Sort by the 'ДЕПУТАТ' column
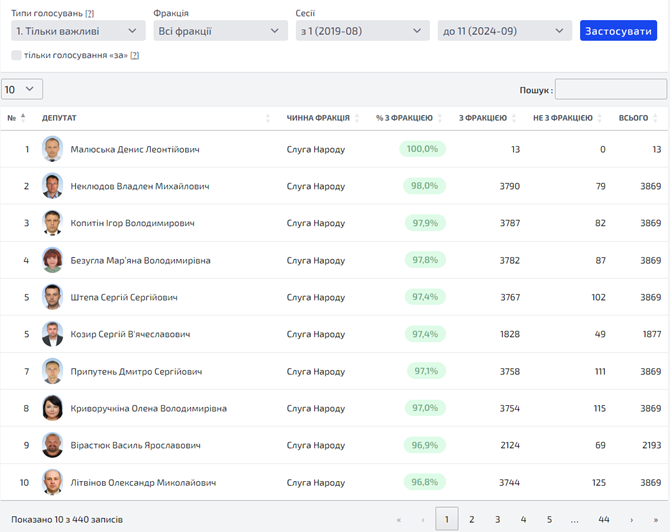 156,118
